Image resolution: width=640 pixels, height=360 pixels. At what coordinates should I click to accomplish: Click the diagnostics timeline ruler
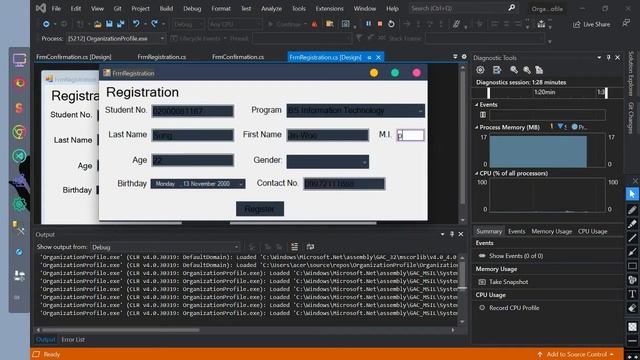coord(547,93)
